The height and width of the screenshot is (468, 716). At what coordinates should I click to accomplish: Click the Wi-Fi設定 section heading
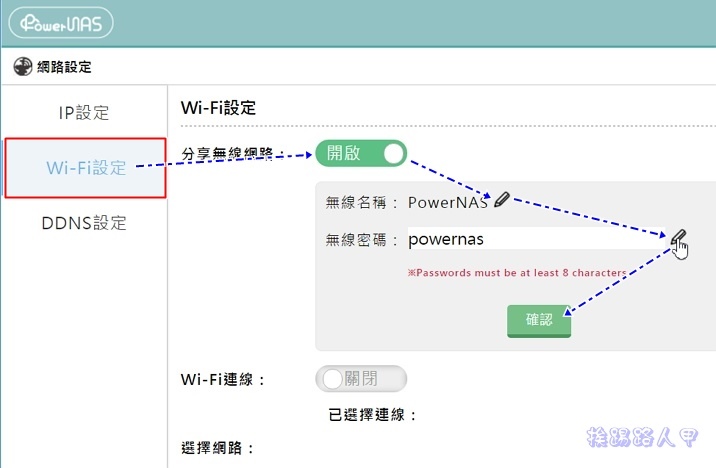[218, 108]
